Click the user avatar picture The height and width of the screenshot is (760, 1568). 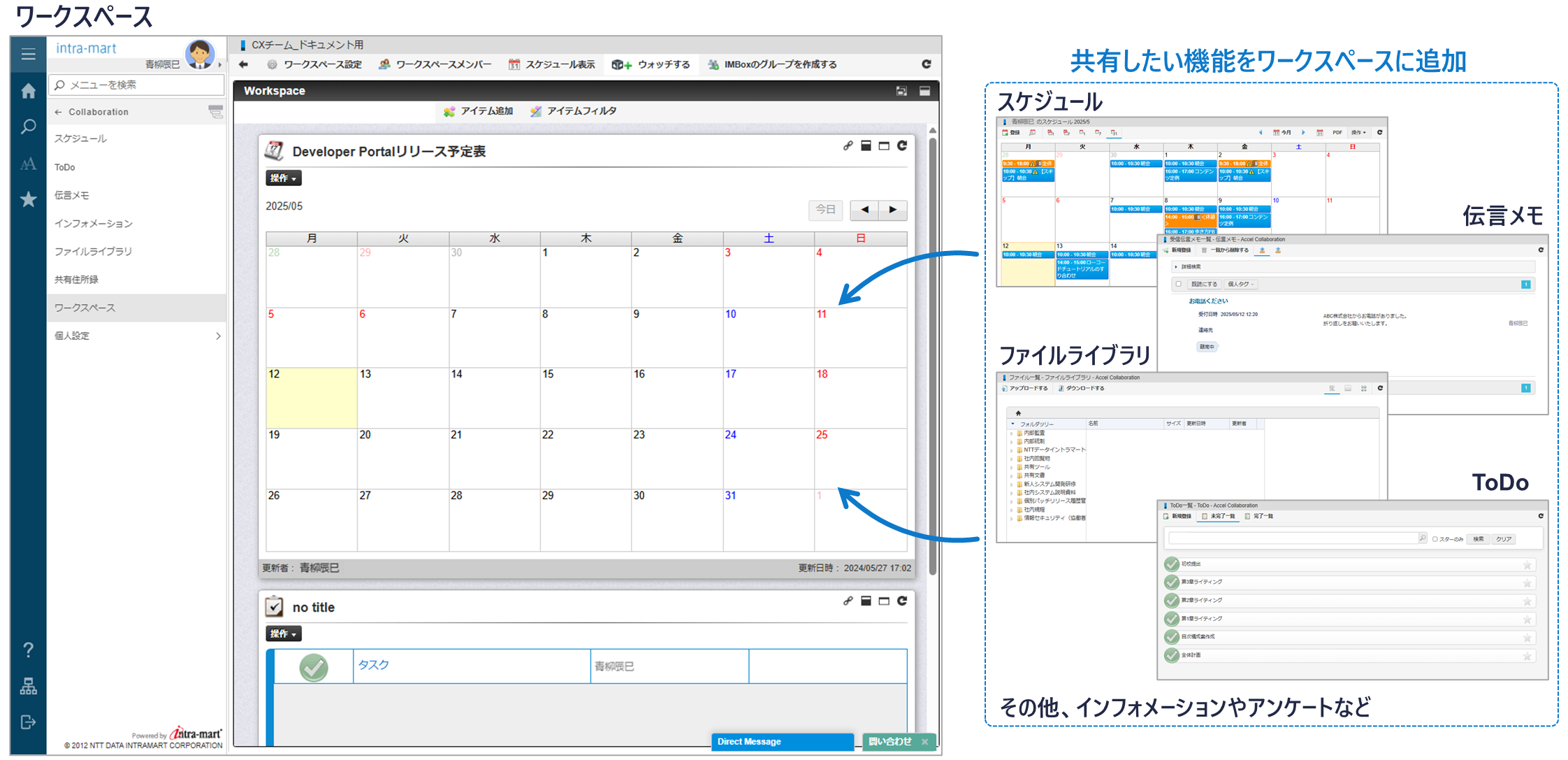[x=200, y=54]
